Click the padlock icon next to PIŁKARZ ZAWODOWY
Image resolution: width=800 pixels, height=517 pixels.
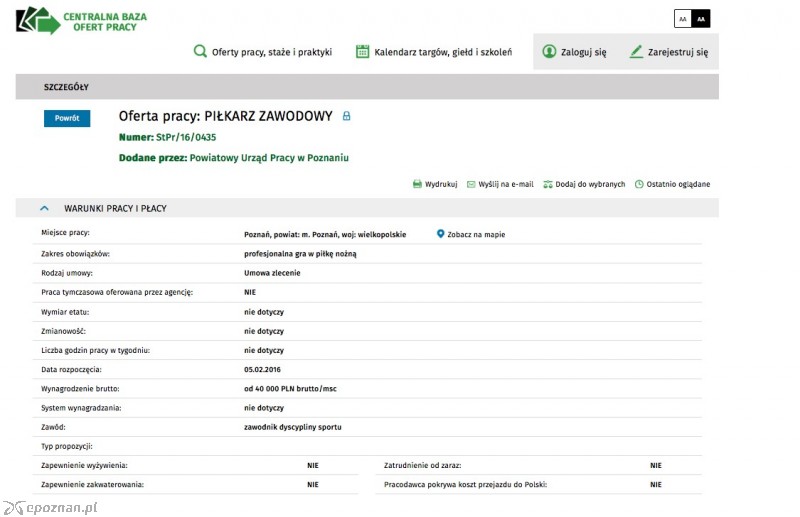(x=346, y=116)
